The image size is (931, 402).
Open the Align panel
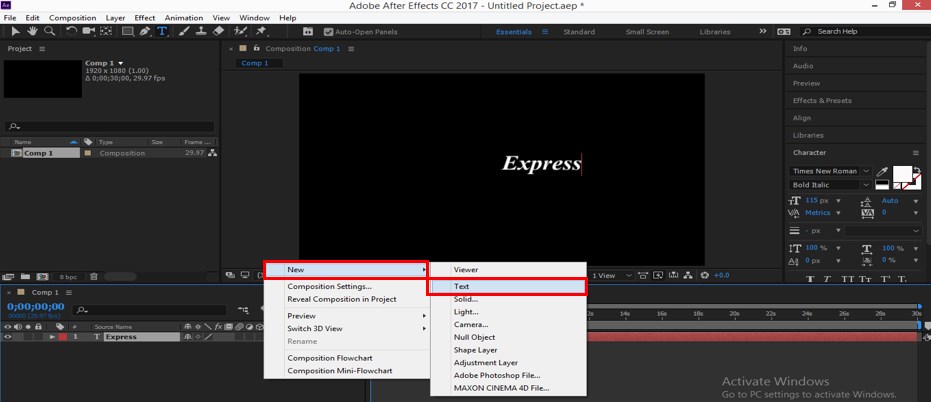coord(802,118)
